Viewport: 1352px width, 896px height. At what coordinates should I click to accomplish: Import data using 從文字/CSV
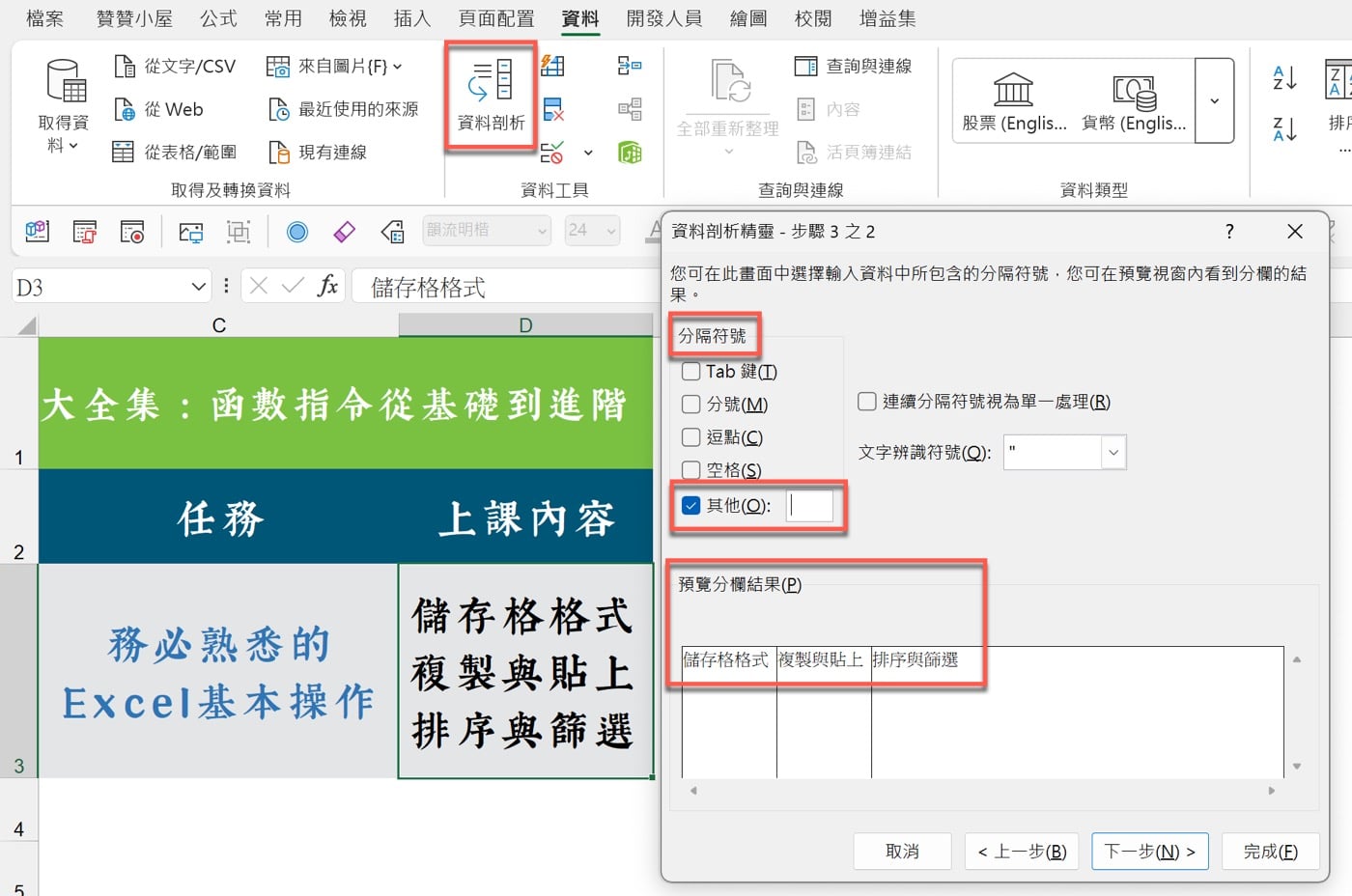coord(174,66)
